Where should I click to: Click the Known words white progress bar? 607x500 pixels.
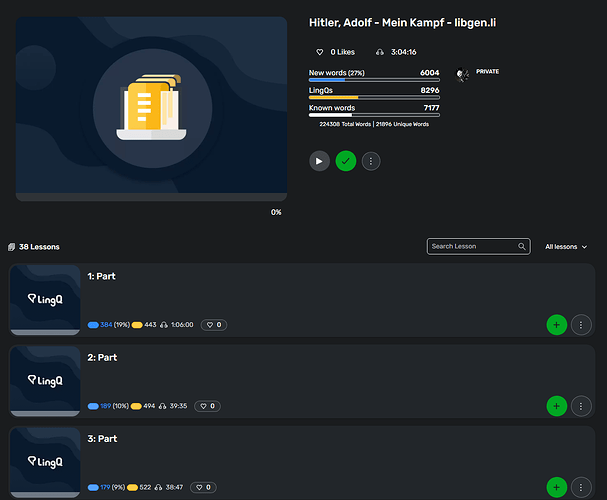(x=374, y=115)
